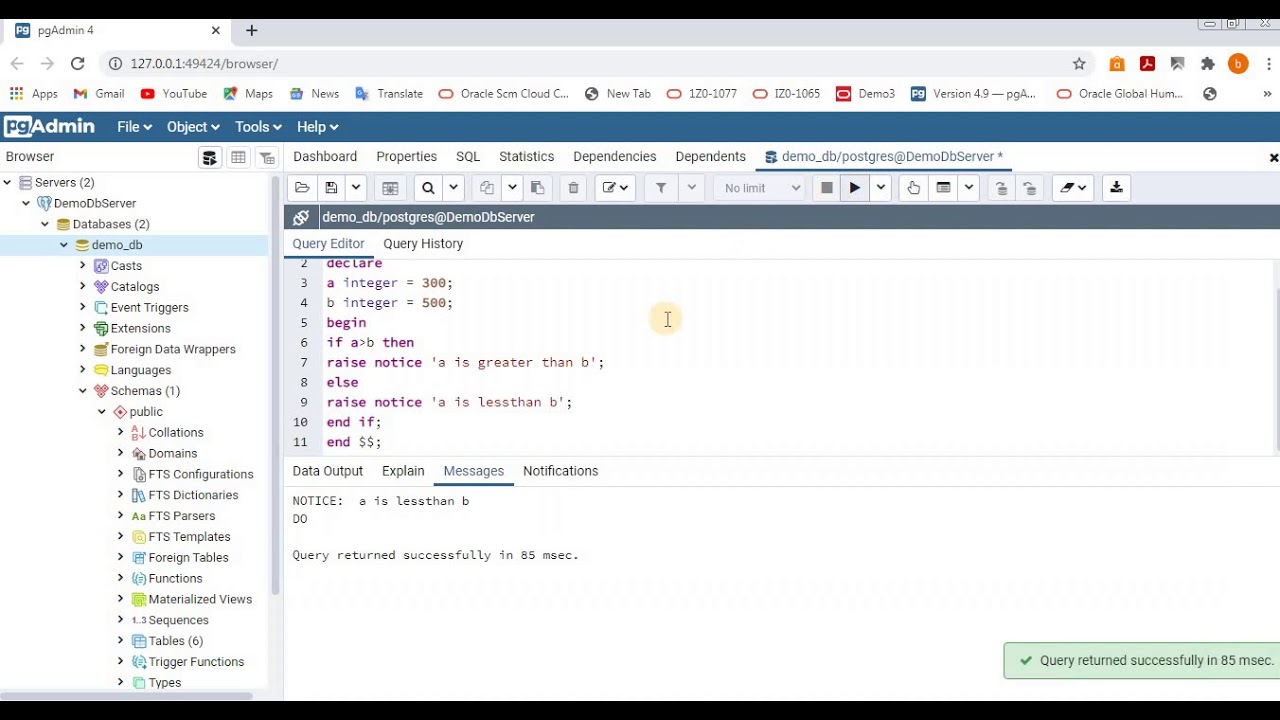Open the YouTube bookmark
This screenshot has width=1280, height=720.
tap(174, 94)
